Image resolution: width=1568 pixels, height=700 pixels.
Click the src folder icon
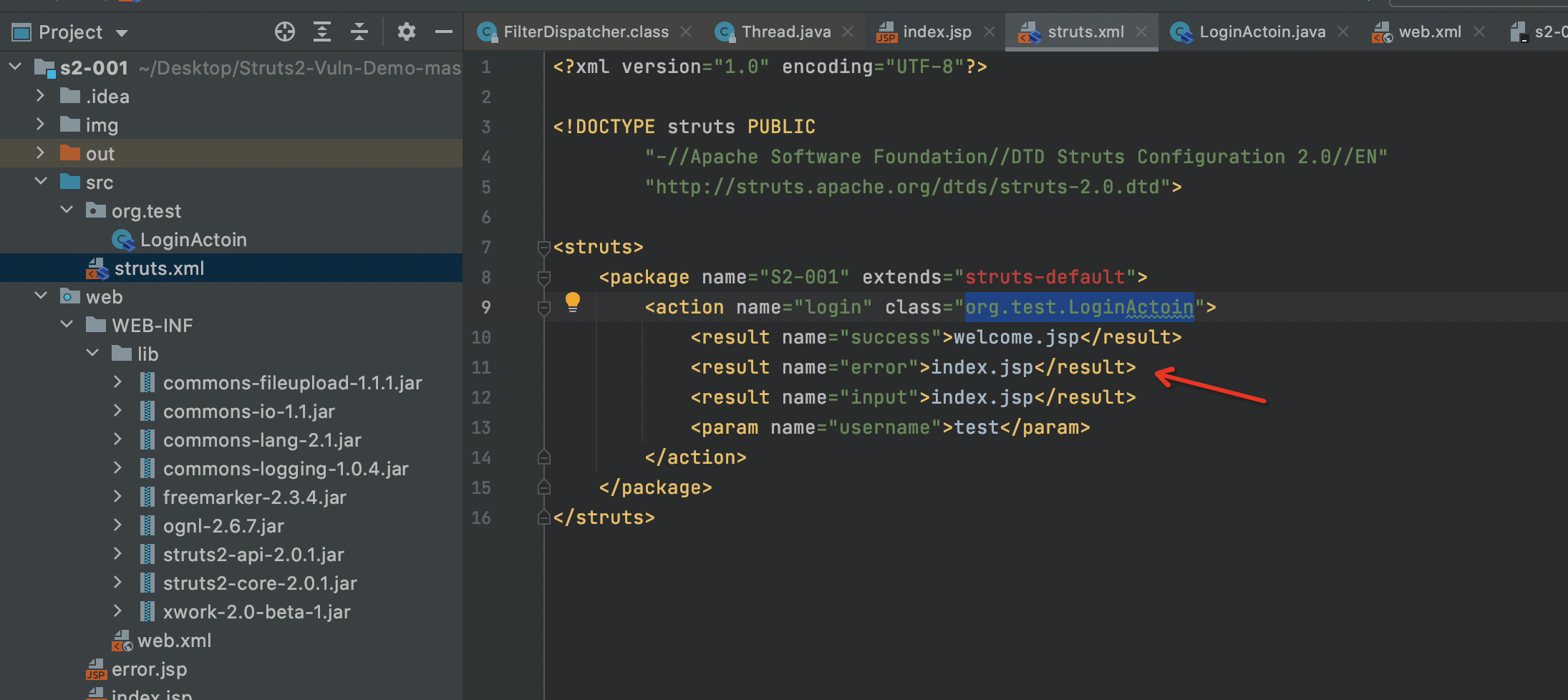click(70, 182)
